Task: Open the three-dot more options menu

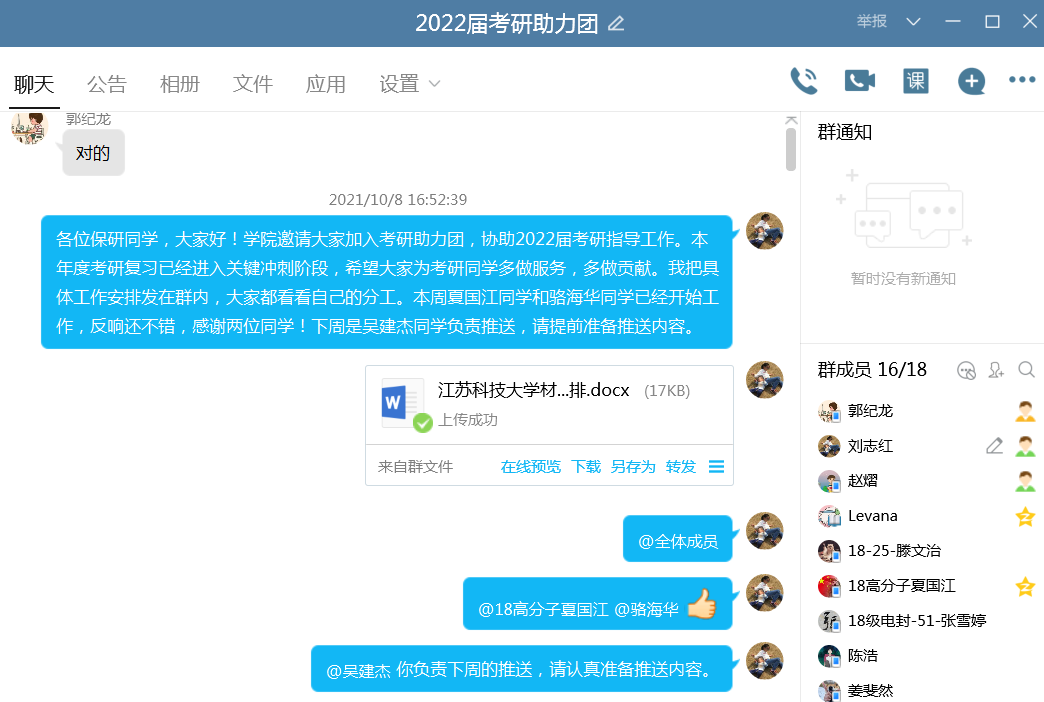Action: [1022, 80]
